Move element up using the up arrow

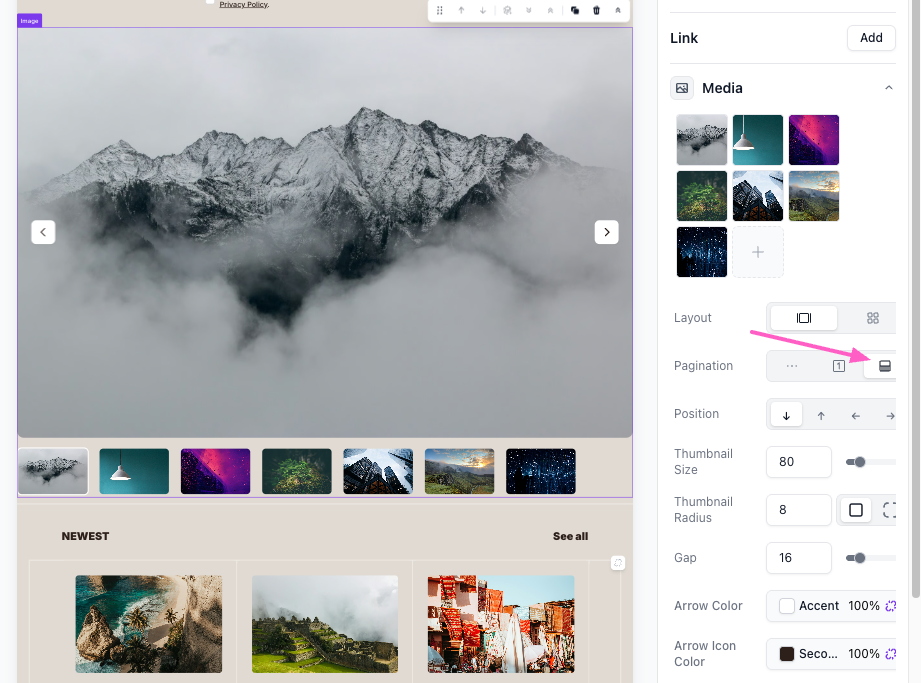(461, 10)
